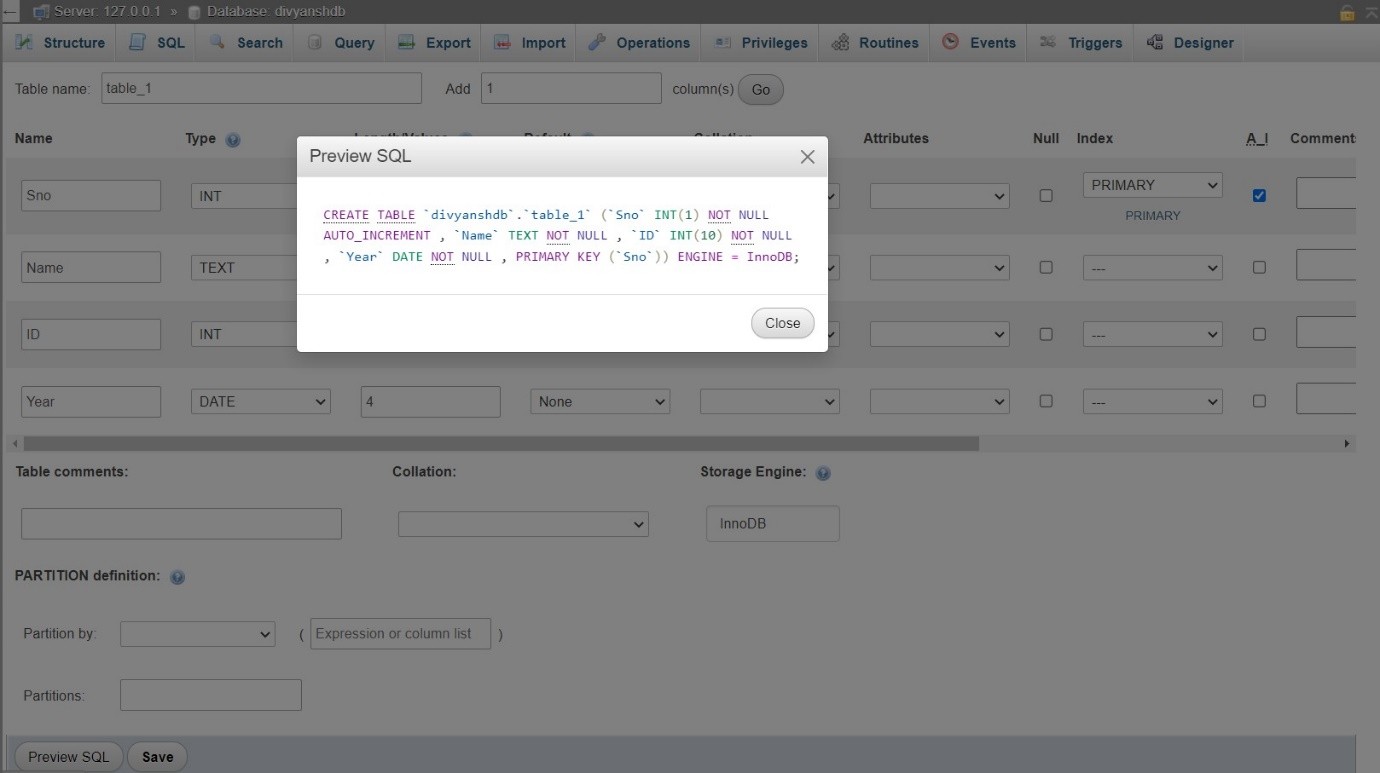The width and height of the screenshot is (1380, 773).
Task: Open the PRIMARY index dropdown for Sno
Action: click(x=1152, y=186)
